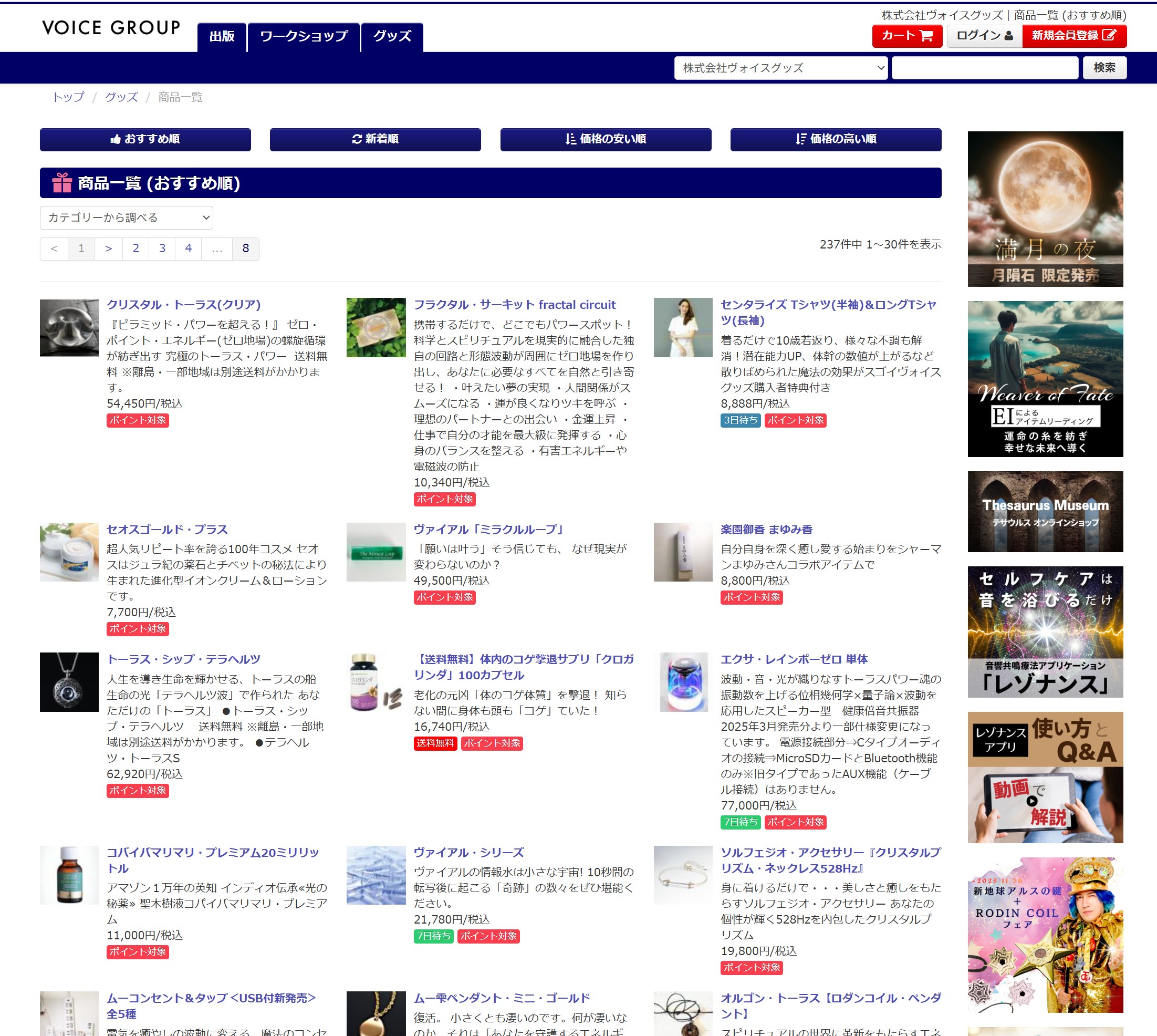Click the ログイン button
This screenshot has height=1036, width=1157.
pyautogui.click(x=984, y=36)
